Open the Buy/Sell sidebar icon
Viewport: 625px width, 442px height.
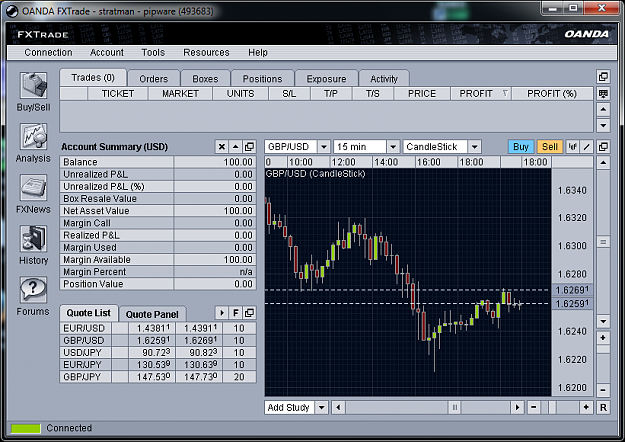(x=33, y=85)
